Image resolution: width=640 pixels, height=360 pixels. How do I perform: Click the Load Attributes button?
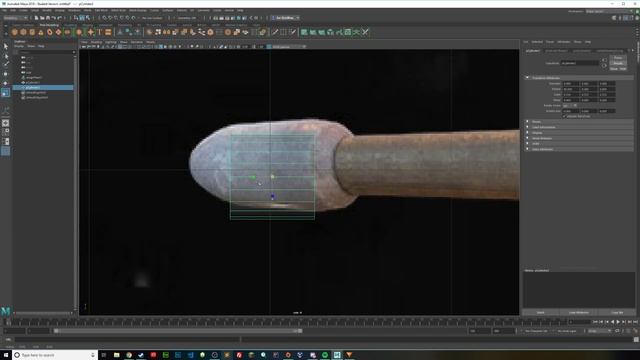[x=579, y=313]
